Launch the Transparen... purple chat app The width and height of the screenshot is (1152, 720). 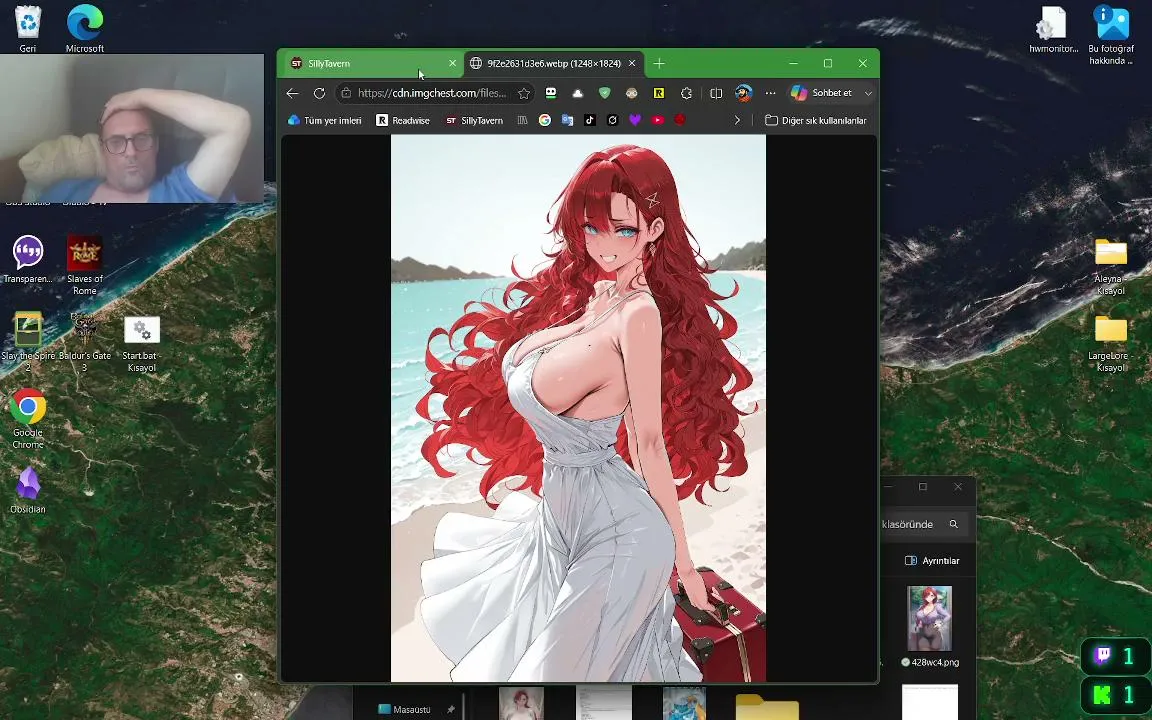(x=28, y=259)
